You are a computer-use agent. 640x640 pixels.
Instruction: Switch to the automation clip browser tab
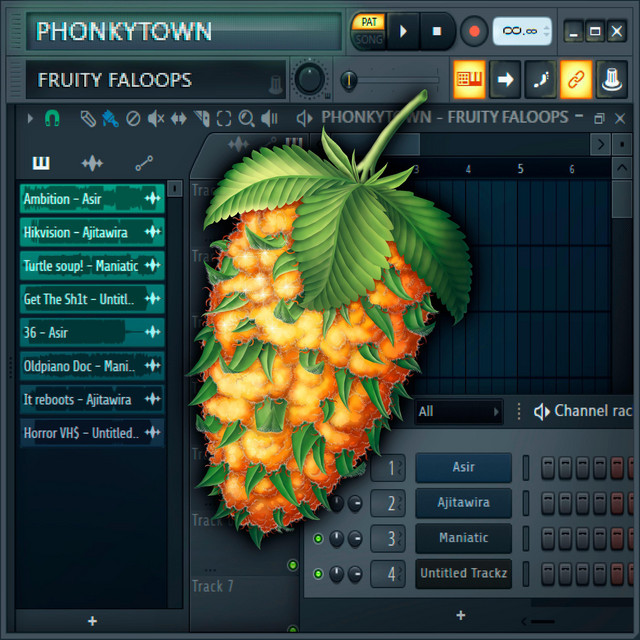144,164
